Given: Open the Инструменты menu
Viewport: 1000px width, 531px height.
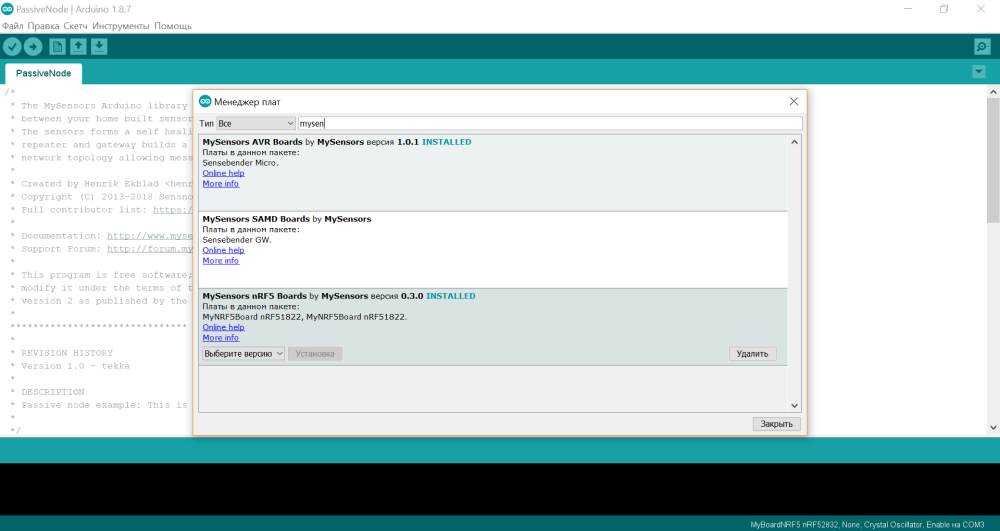Looking at the screenshot, I should 120,25.
